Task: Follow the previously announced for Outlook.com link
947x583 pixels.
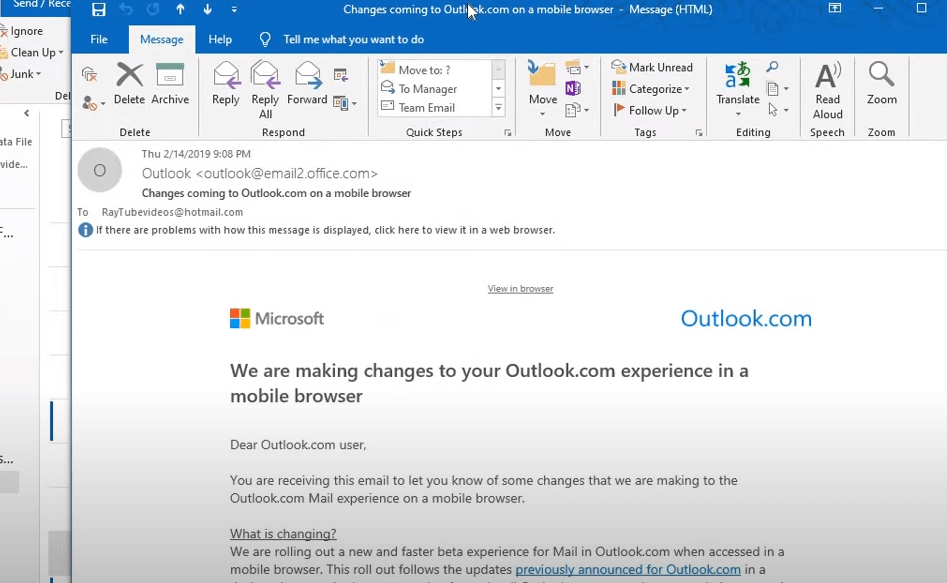Action: (x=627, y=569)
